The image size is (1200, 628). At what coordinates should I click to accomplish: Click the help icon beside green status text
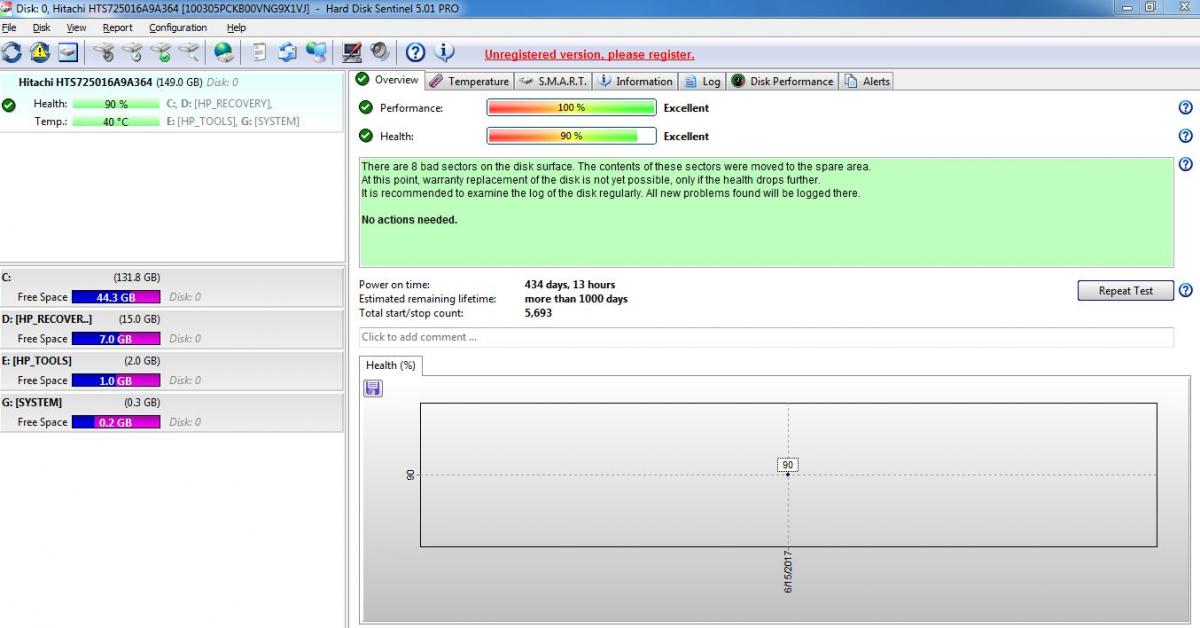pyautogui.click(x=1186, y=165)
